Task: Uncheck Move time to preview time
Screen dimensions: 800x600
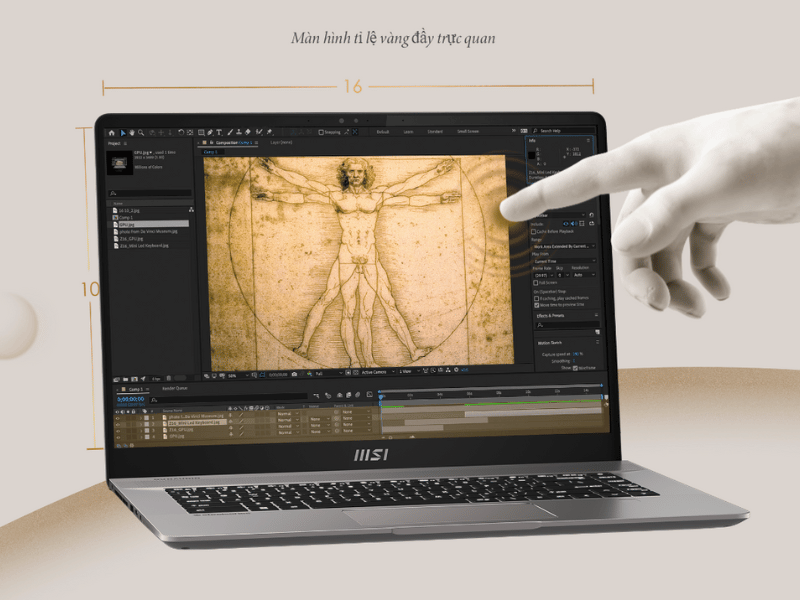Action: [537, 305]
